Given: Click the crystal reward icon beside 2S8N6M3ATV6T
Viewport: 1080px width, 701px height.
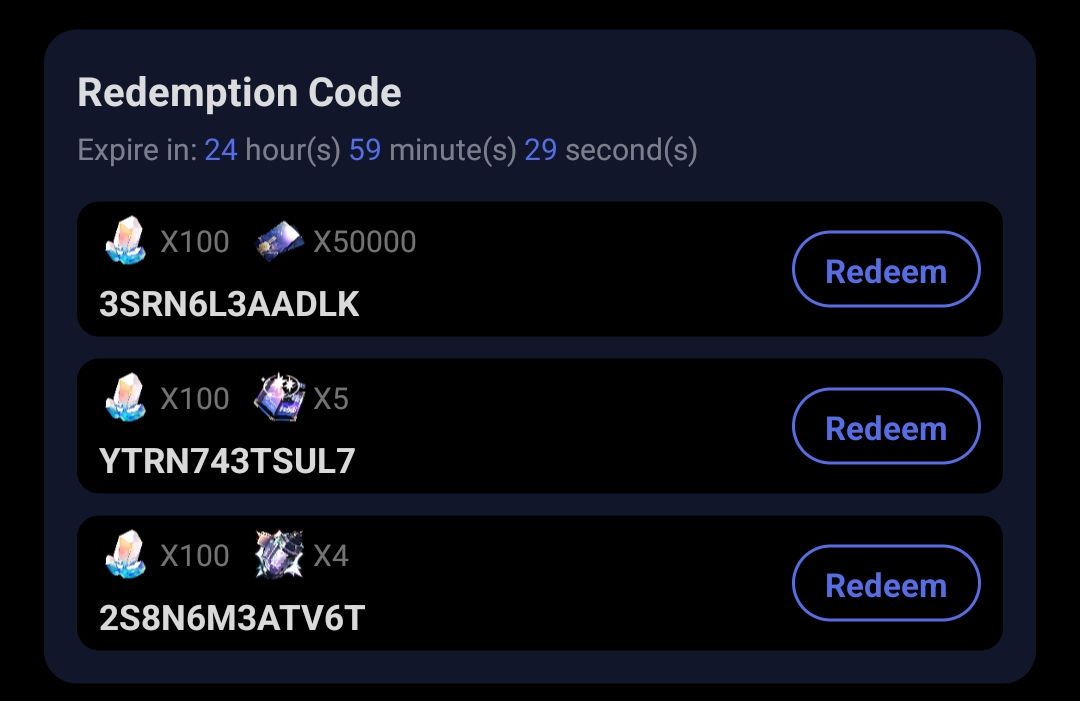Looking at the screenshot, I should (x=125, y=555).
